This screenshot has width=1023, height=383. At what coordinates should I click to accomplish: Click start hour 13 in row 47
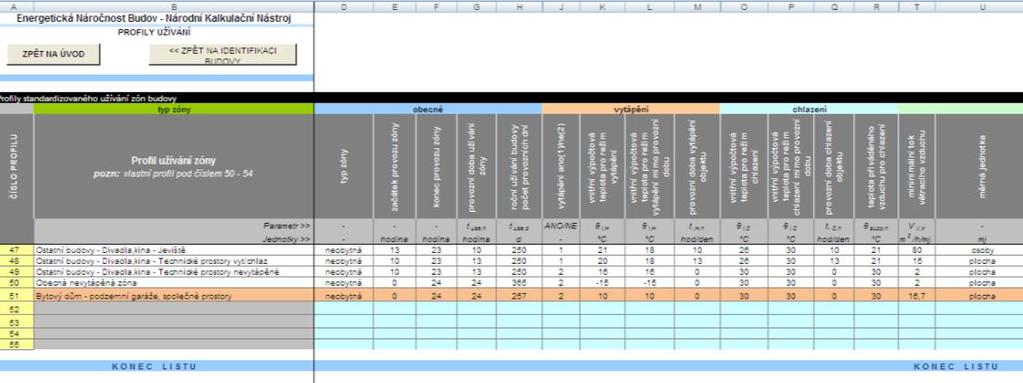[x=395, y=250]
